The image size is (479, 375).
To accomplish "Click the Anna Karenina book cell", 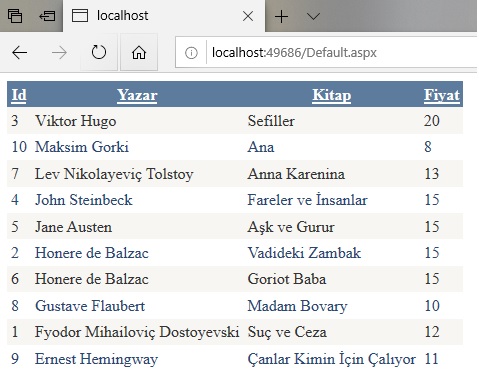I will 296,174.
